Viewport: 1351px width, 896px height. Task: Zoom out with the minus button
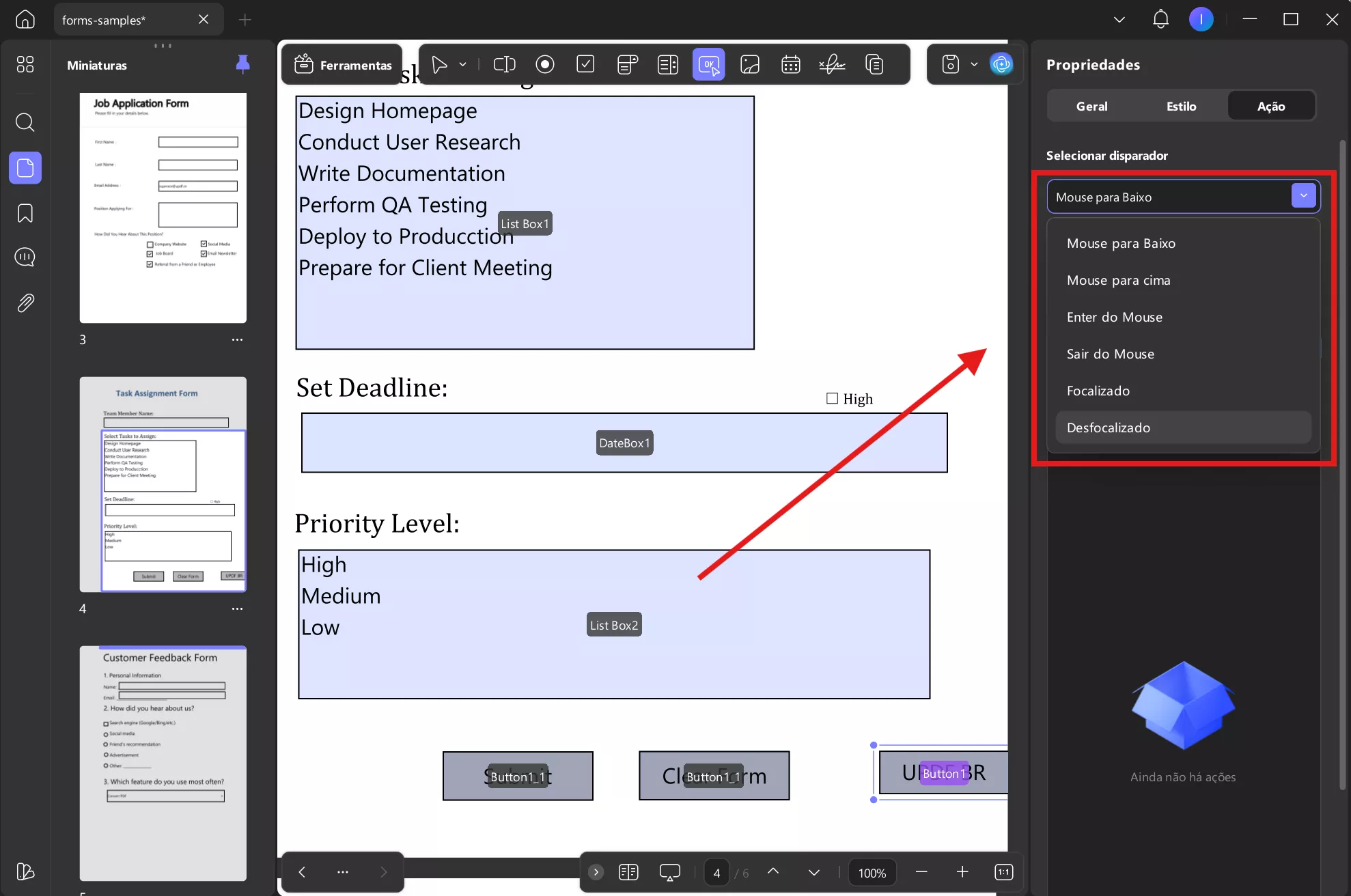[921, 872]
